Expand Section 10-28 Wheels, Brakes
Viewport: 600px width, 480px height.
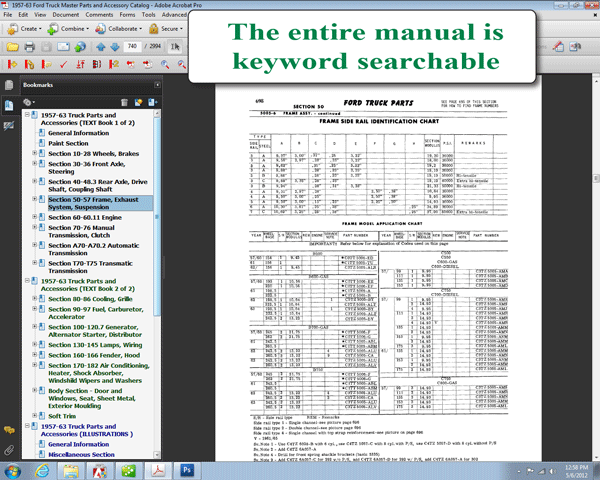coord(34,153)
